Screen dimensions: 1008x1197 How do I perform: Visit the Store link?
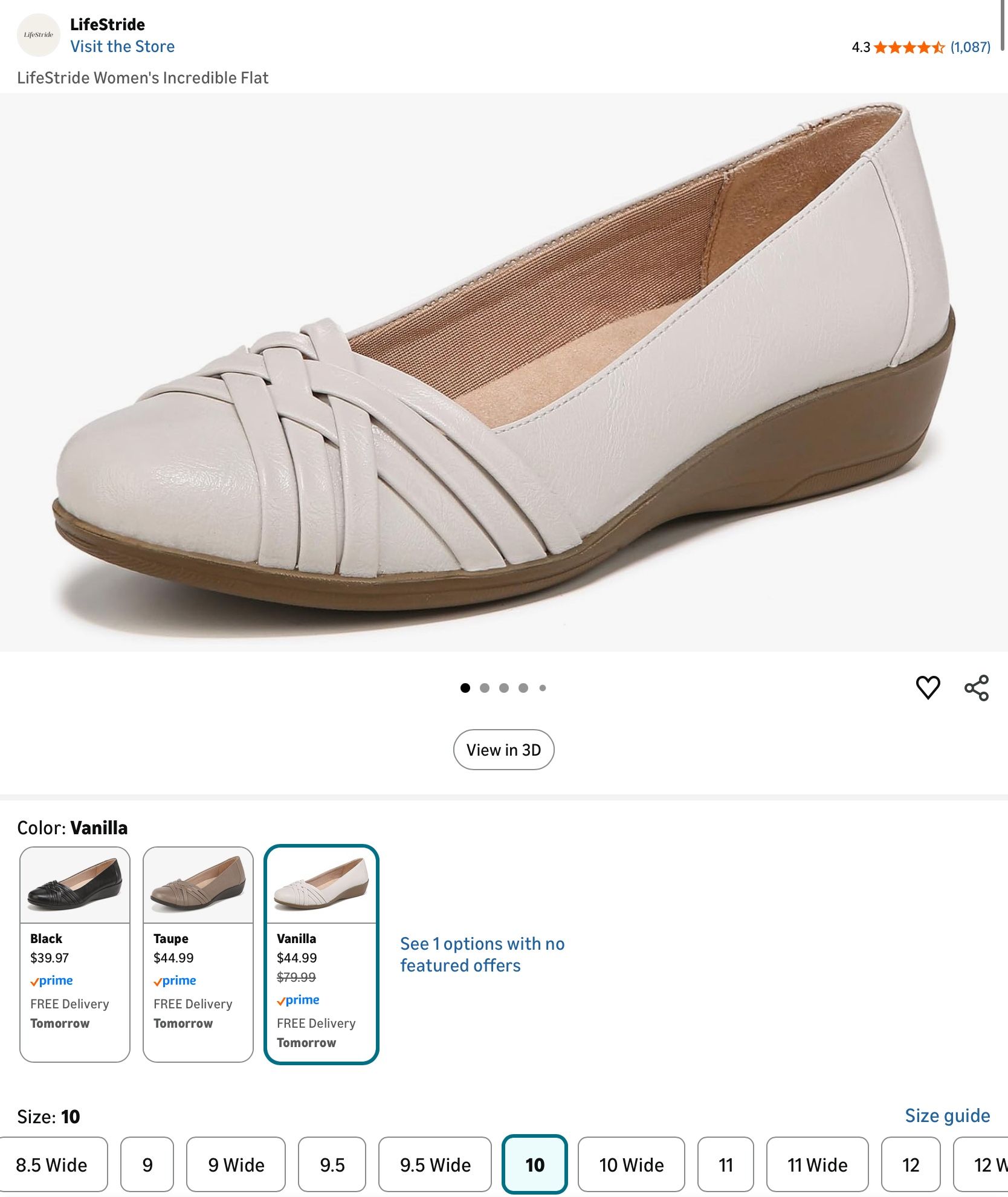122,47
